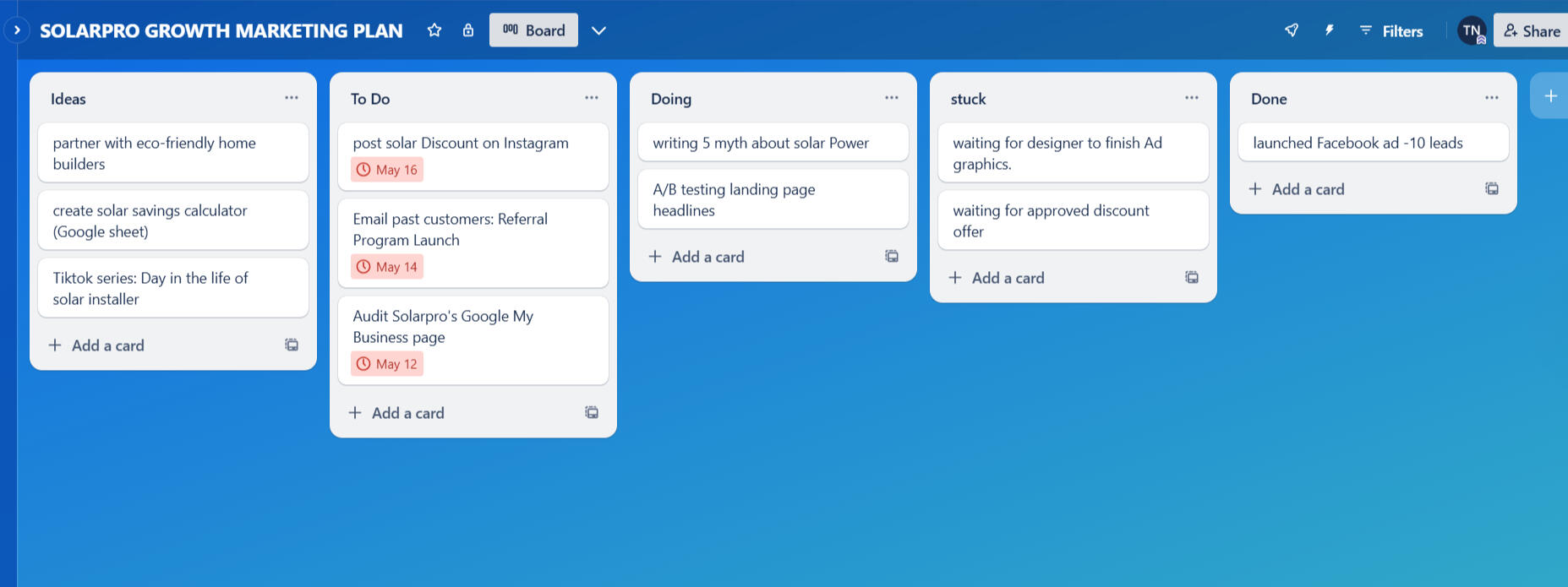Open board visibility lock icon

click(x=468, y=30)
